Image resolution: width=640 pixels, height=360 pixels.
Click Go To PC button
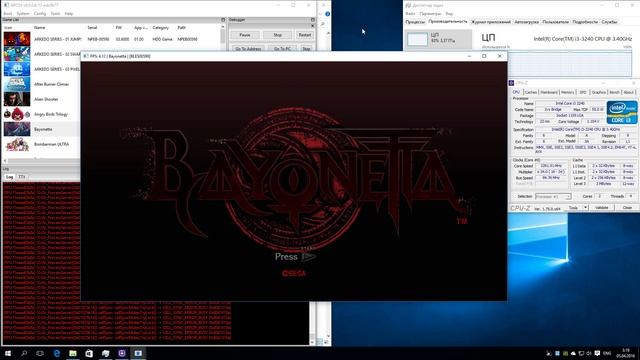point(282,49)
